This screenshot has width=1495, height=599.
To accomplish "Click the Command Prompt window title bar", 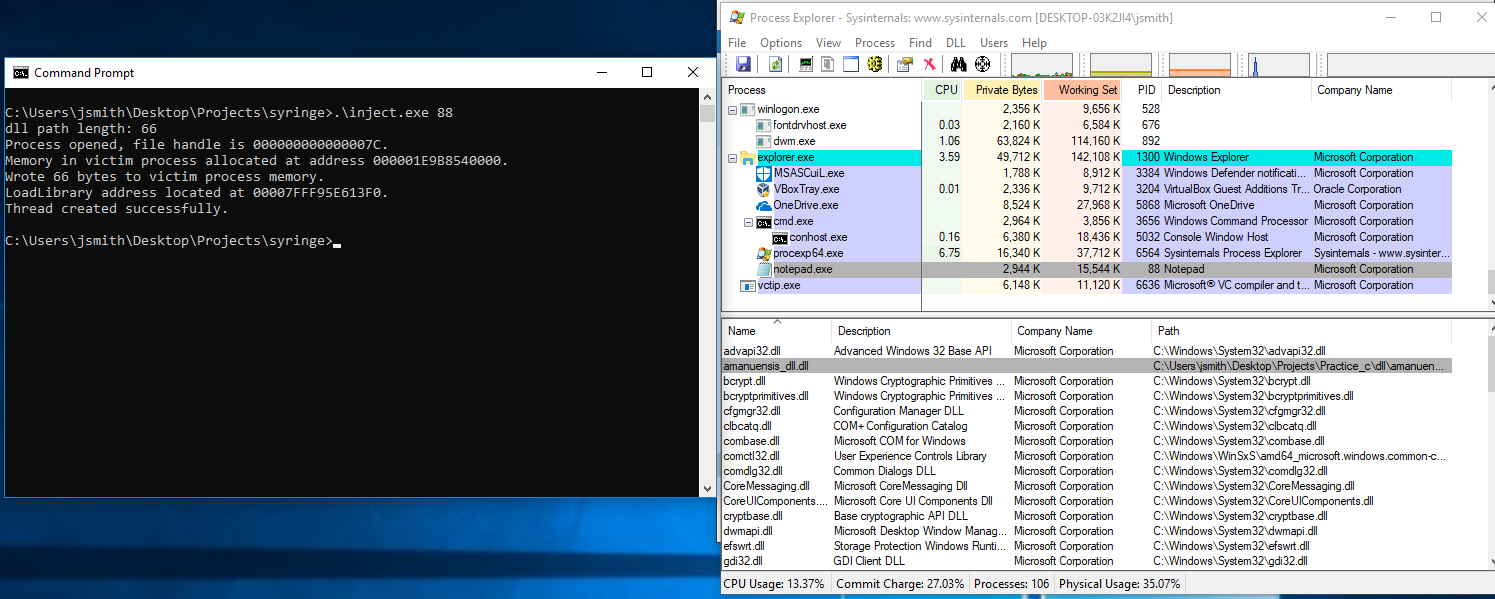I will [300, 72].
